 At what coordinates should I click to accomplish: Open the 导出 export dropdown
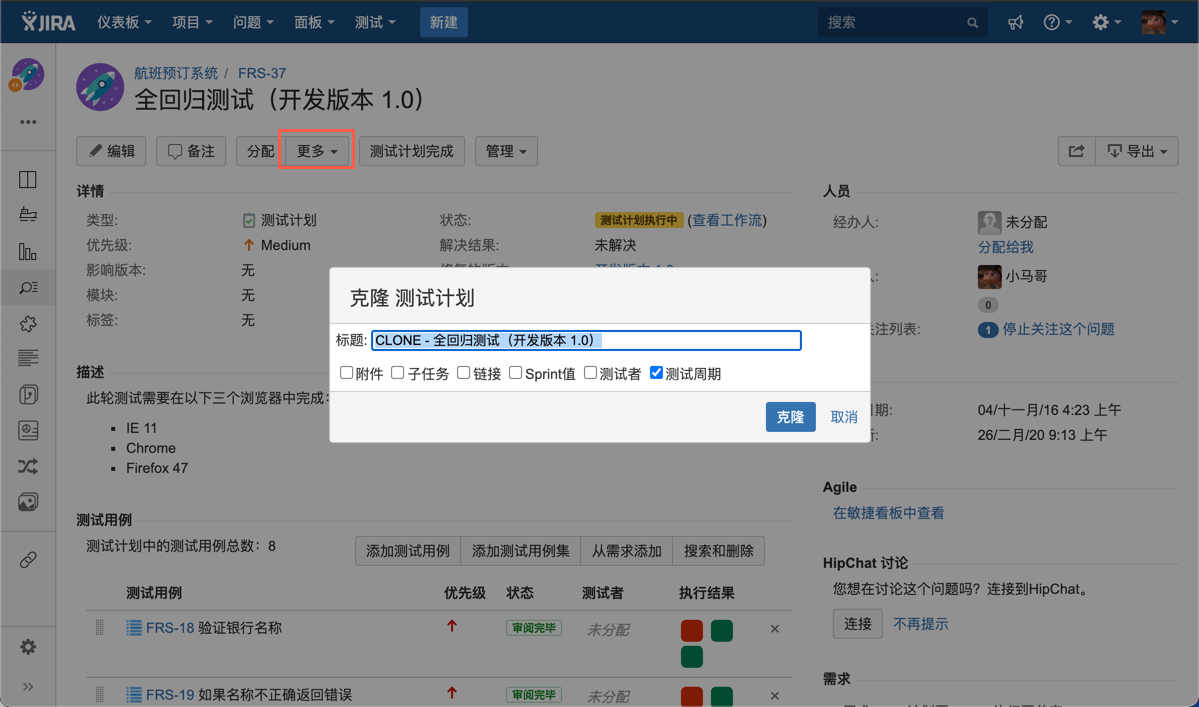(1137, 151)
